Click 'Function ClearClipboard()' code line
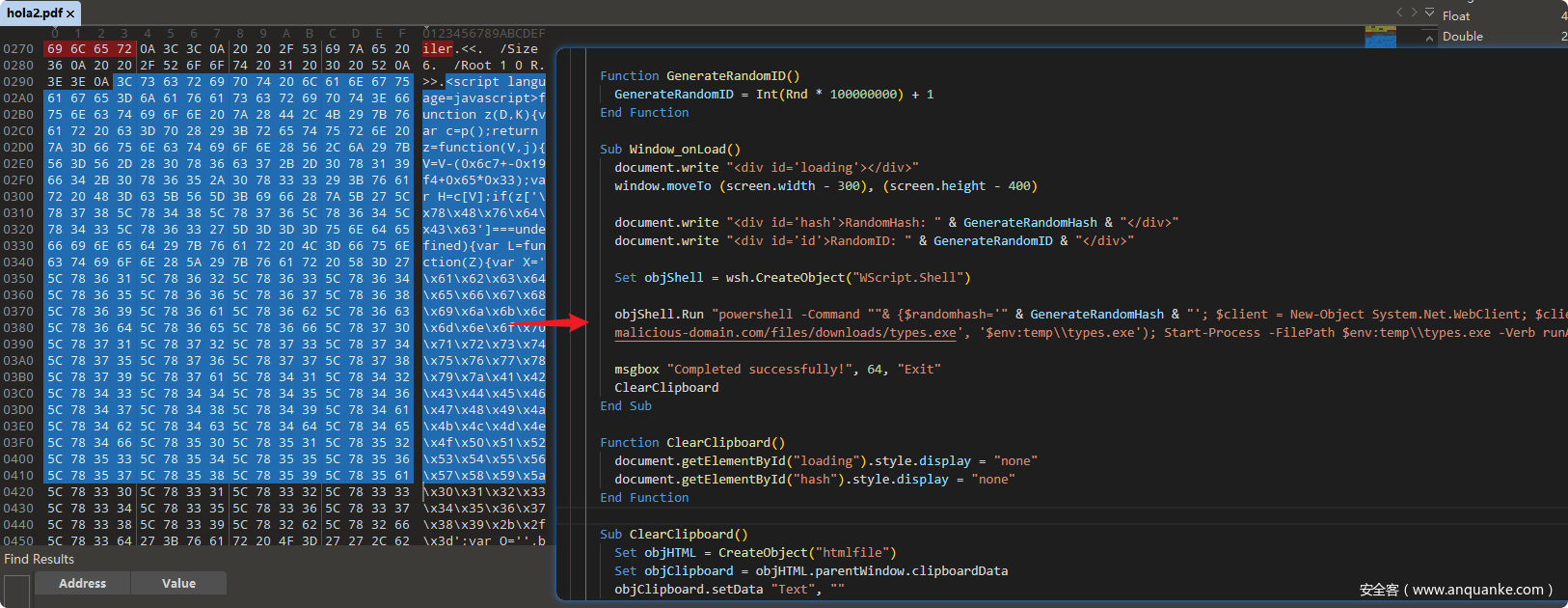1568x608 pixels. tap(692, 443)
